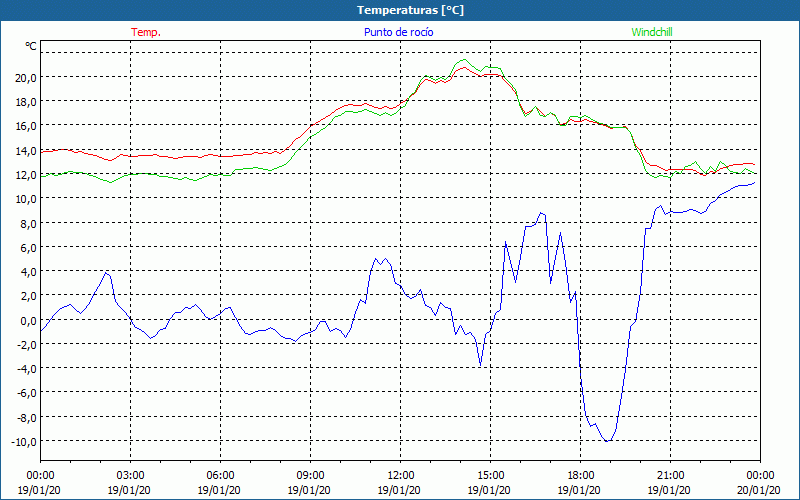Click the "12,0" y-axis value
The image size is (800, 500).
(27, 174)
